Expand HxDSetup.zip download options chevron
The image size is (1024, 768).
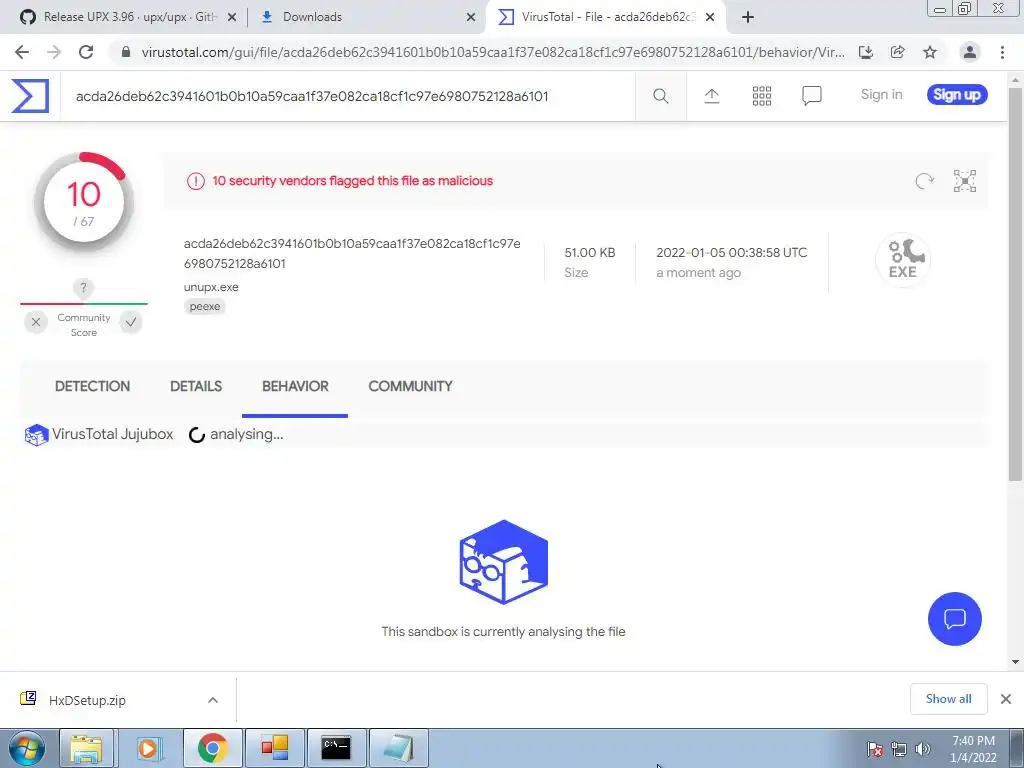point(213,700)
